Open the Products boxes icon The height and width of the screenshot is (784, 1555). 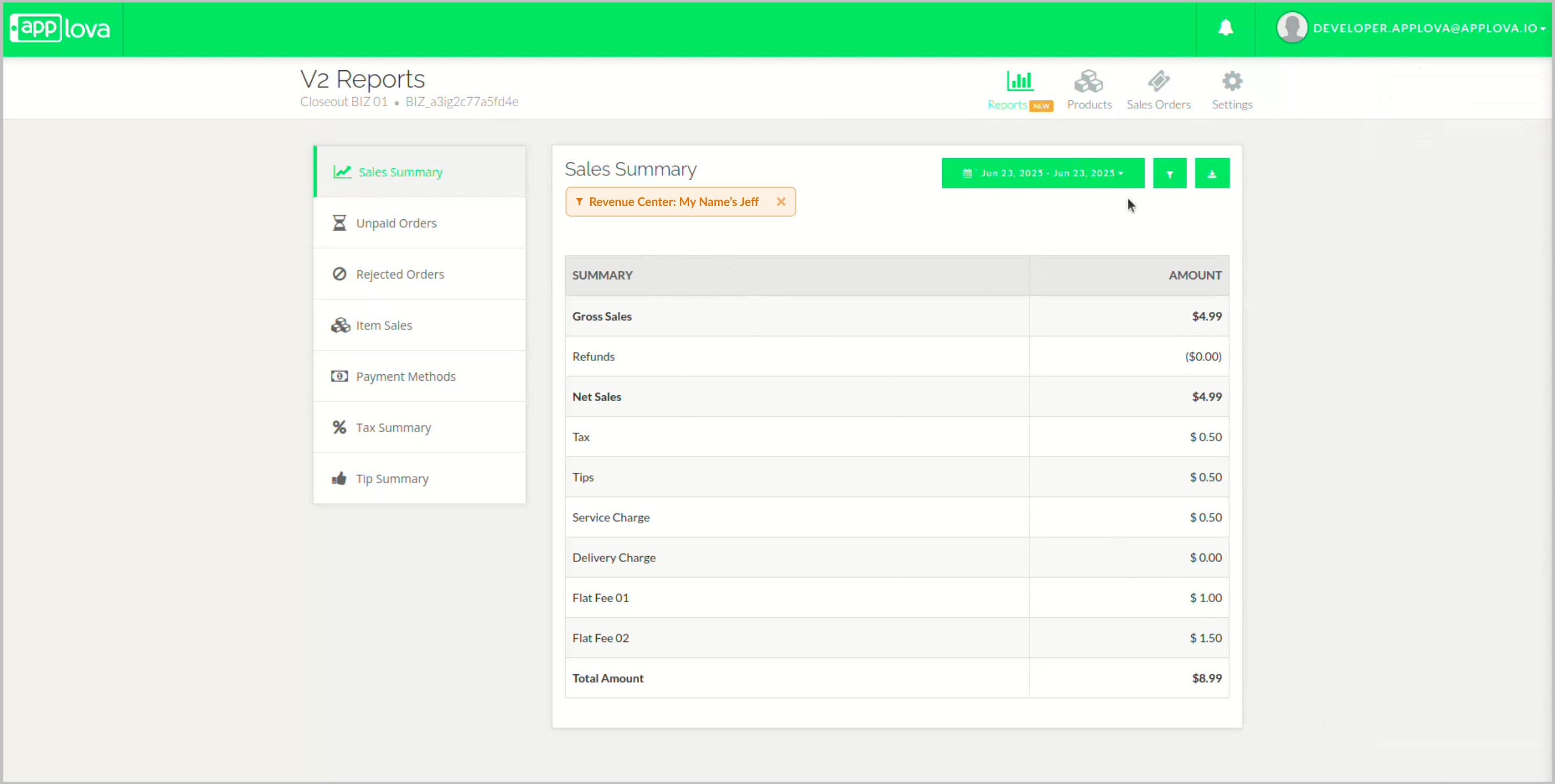click(x=1088, y=81)
